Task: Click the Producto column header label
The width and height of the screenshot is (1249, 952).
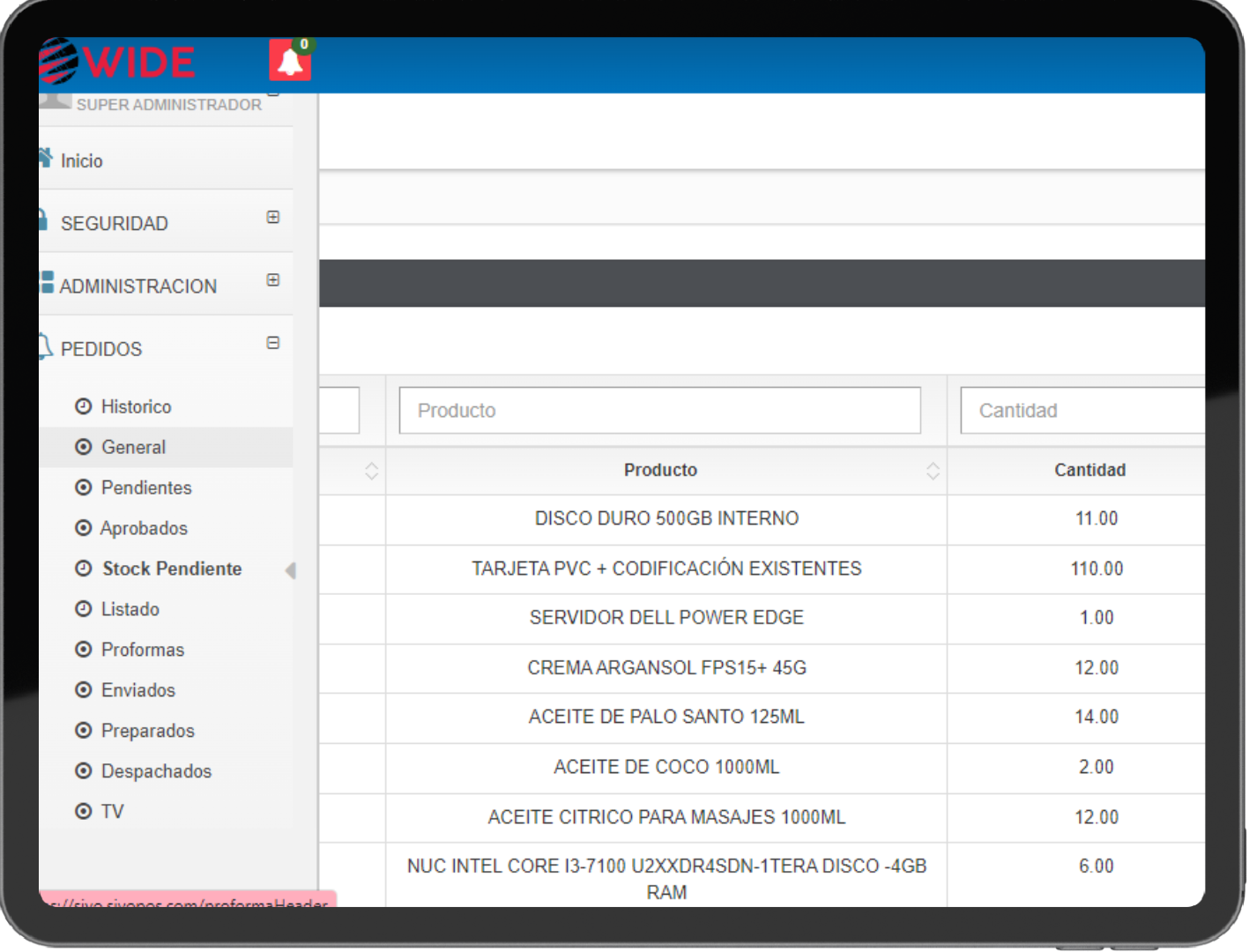Action: pos(660,470)
